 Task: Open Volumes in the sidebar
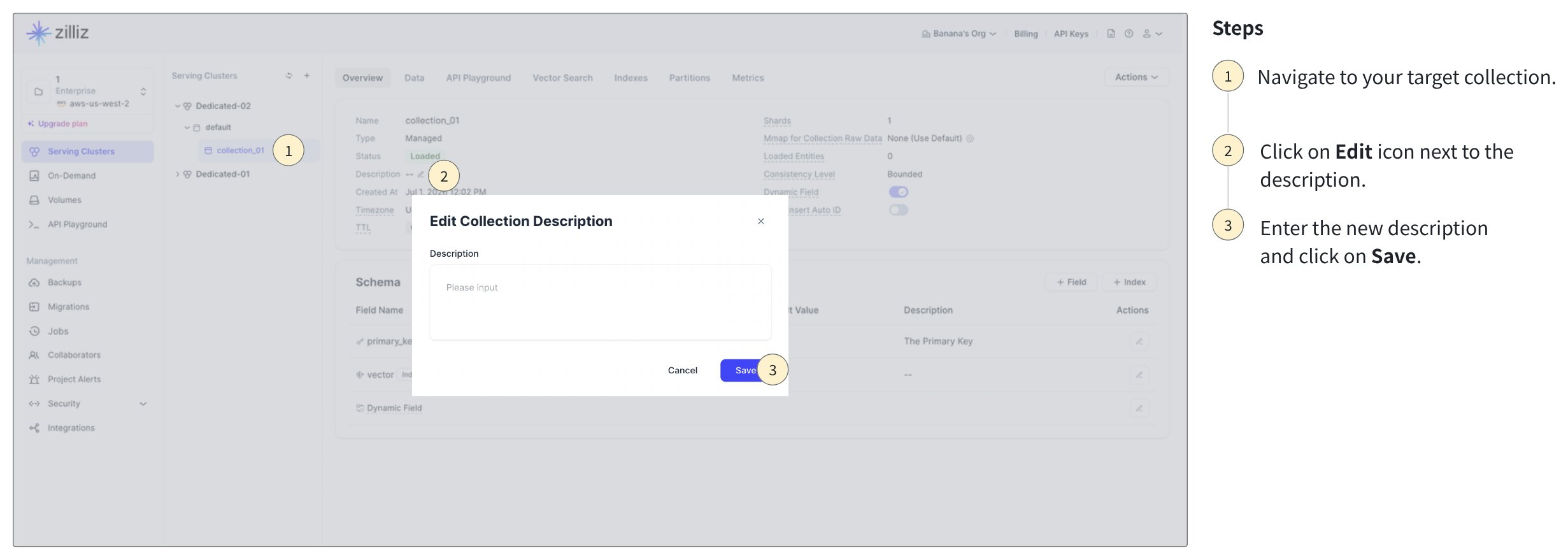click(88, 200)
